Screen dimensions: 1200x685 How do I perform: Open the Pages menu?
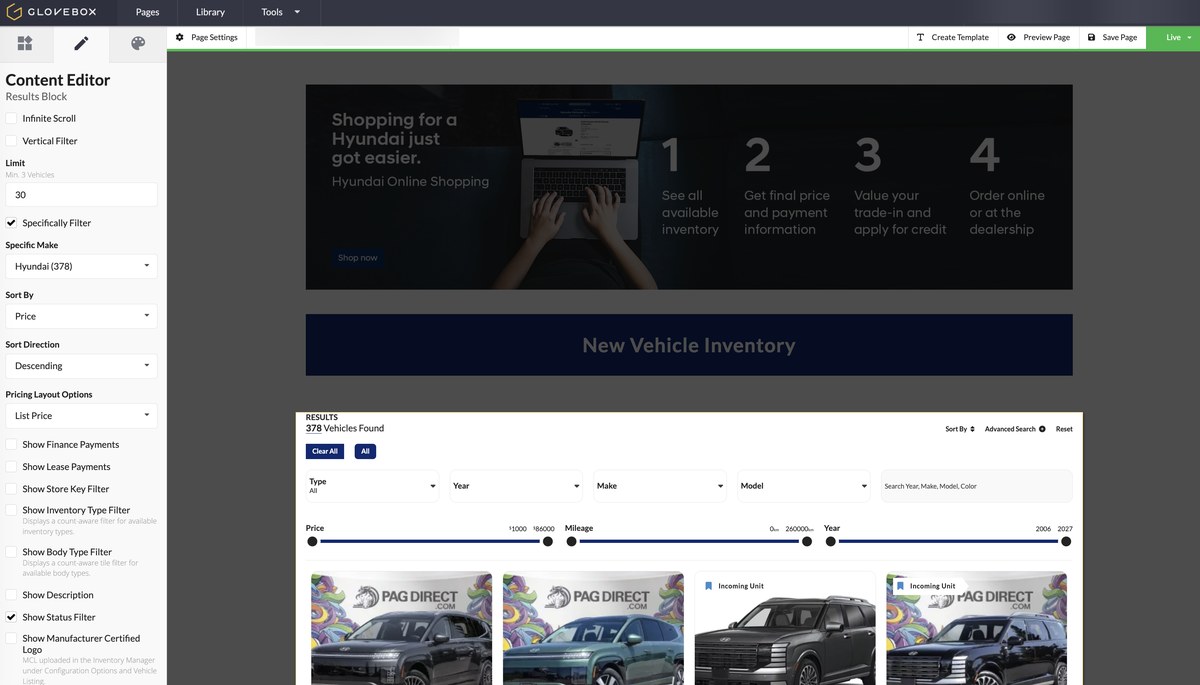[147, 12]
